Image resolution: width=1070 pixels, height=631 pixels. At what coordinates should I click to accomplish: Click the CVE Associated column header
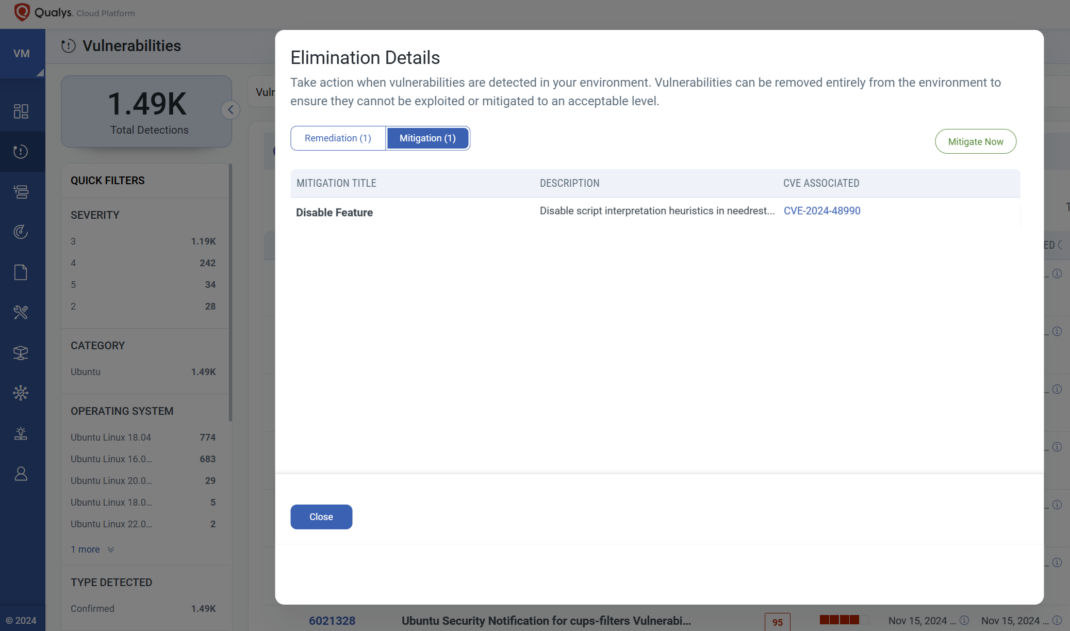[x=821, y=183]
